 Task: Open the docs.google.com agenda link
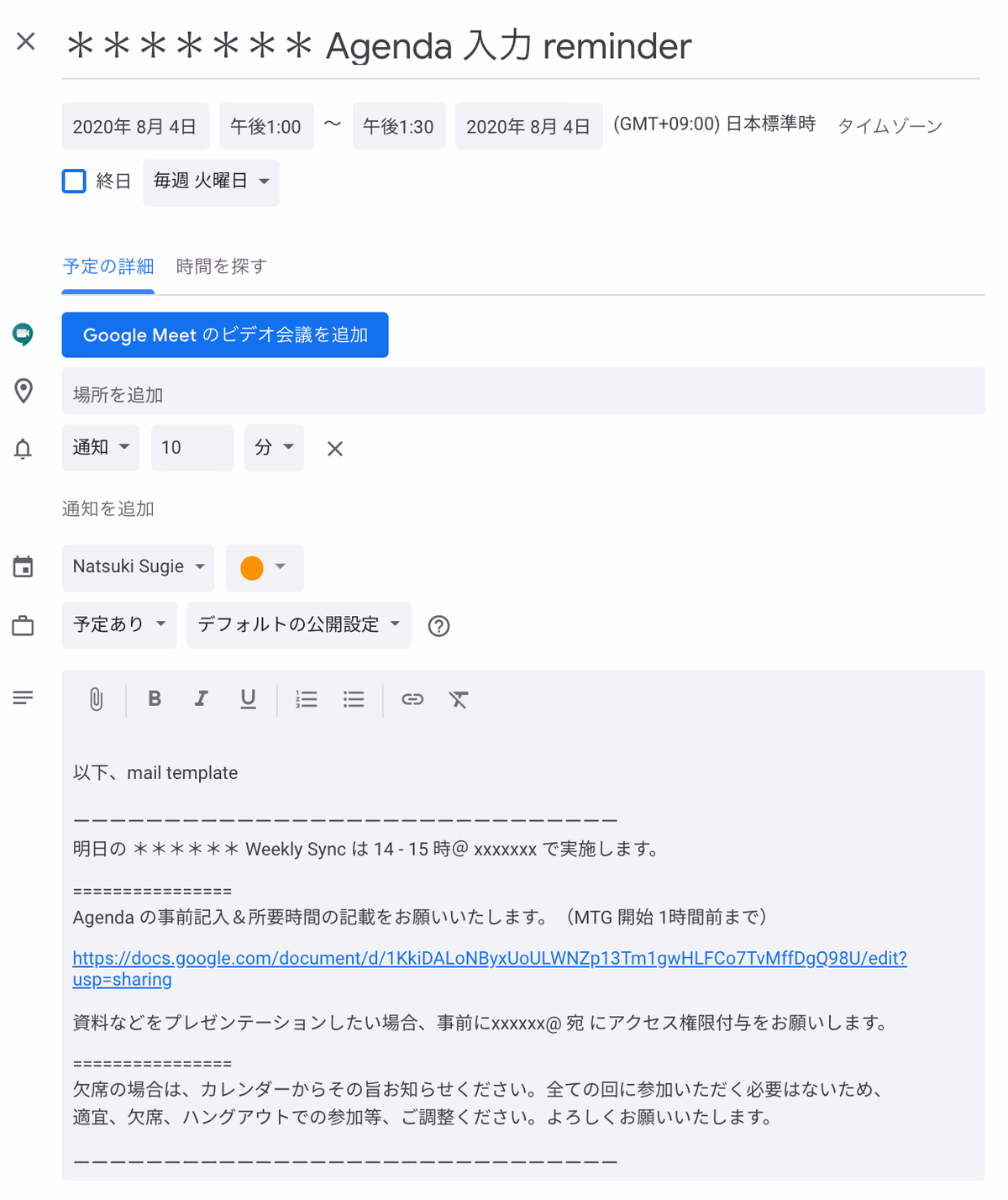coord(490,968)
